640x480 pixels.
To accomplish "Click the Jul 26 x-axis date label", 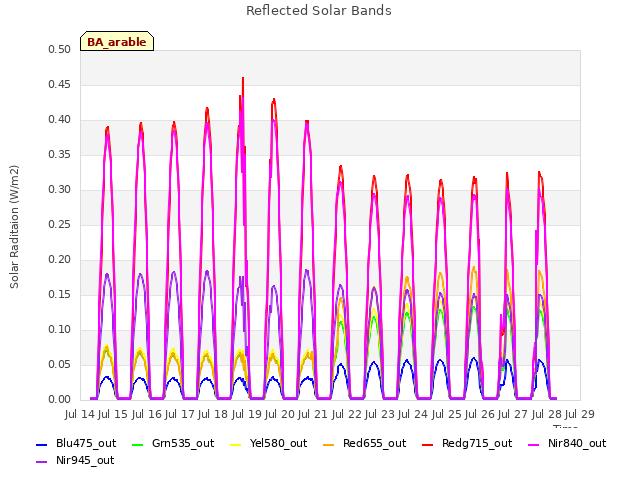I will [x=480, y=415].
